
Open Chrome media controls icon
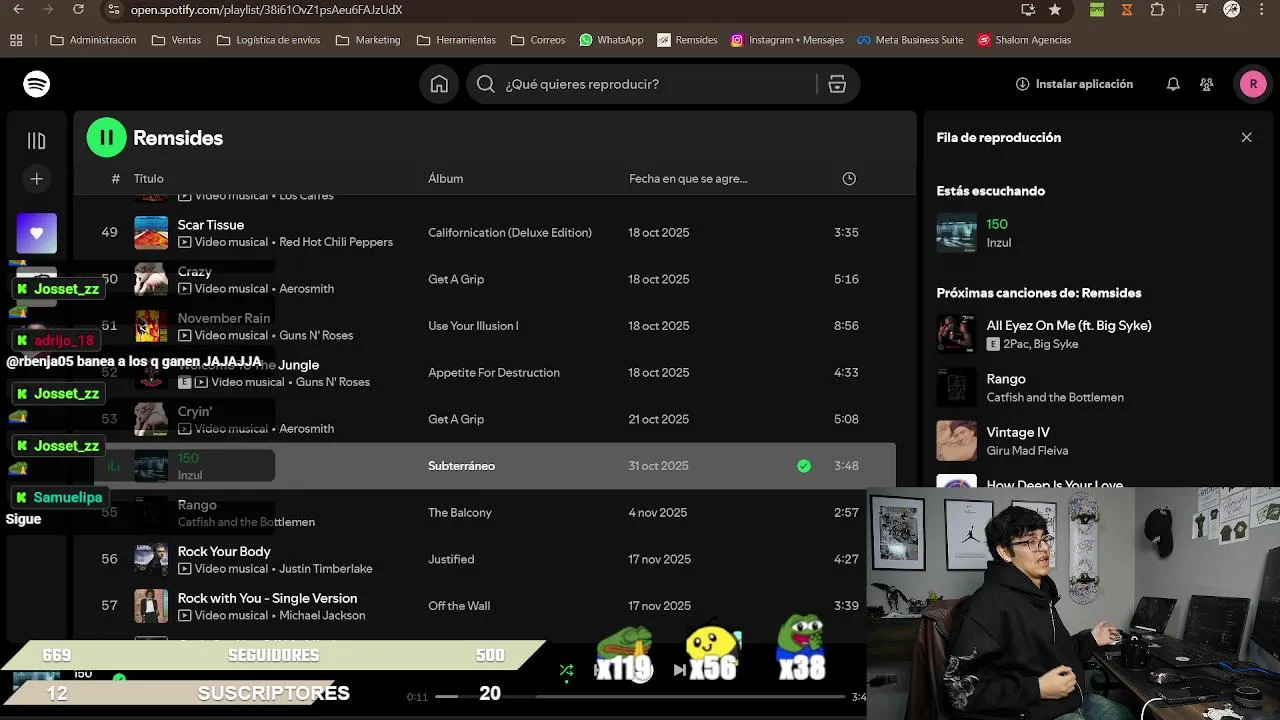click(x=1202, y=10)
